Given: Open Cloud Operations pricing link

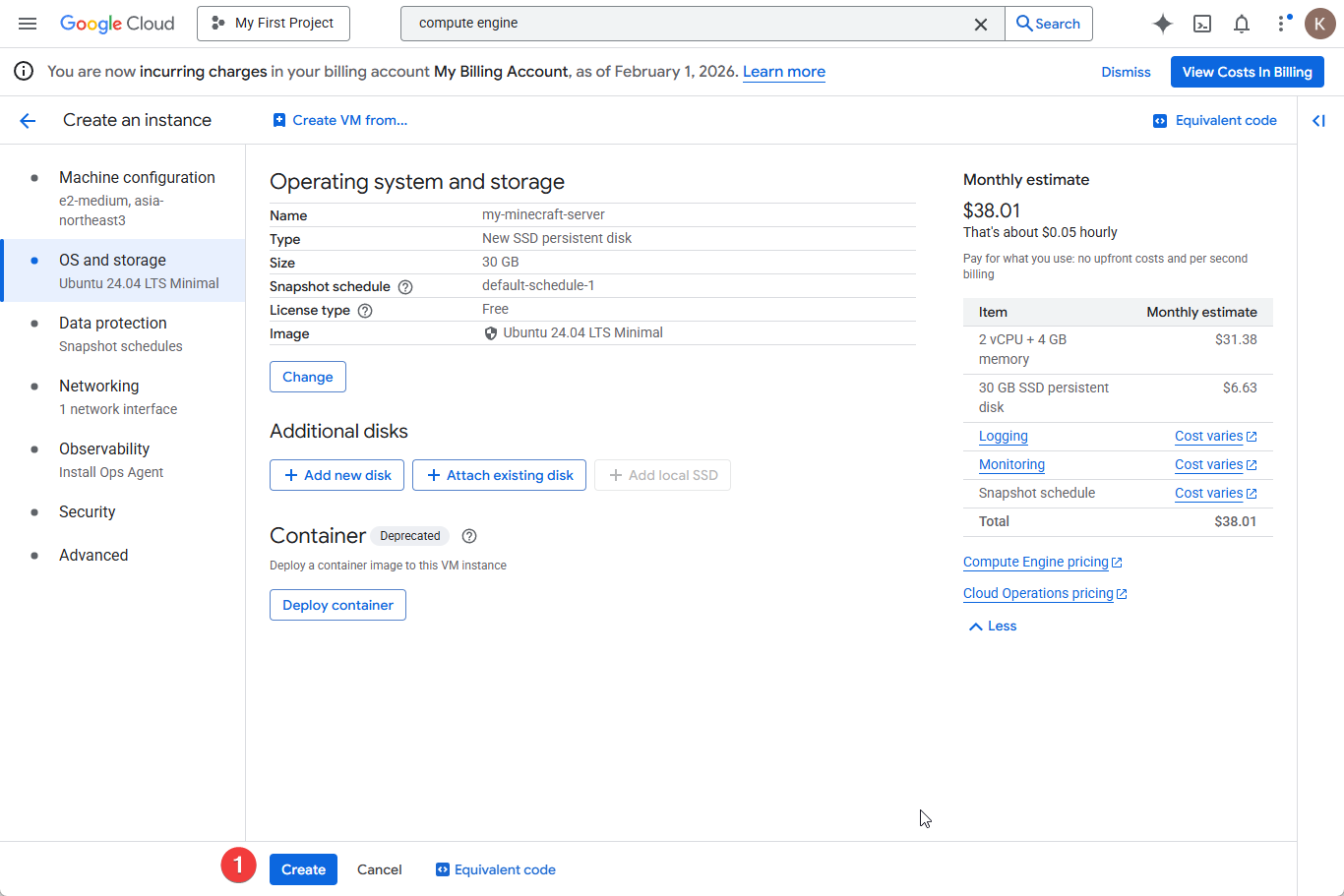Looking at the screenshot, I should [1045, 593].
